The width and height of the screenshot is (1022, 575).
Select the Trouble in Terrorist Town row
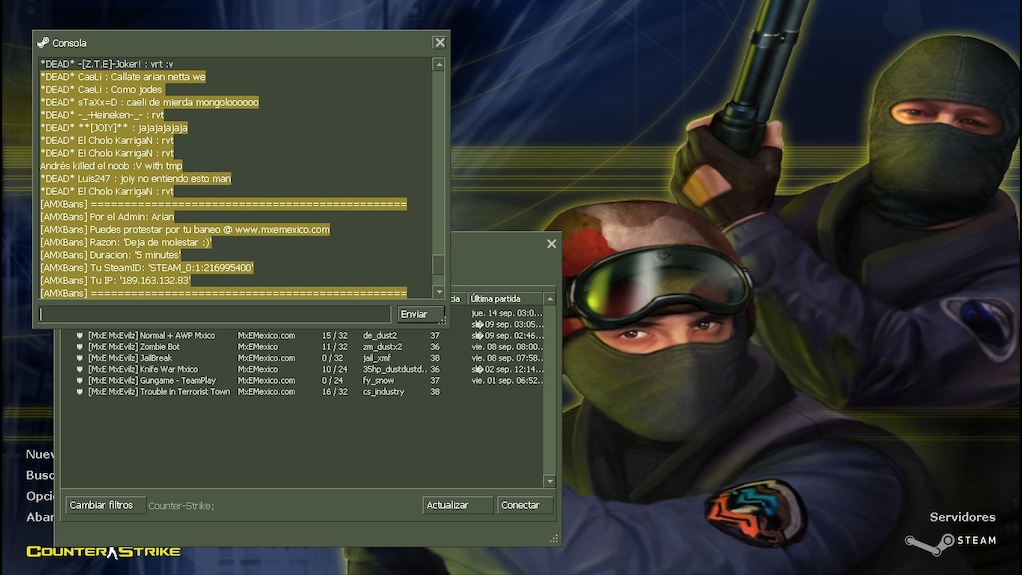(x=302, y=392)
